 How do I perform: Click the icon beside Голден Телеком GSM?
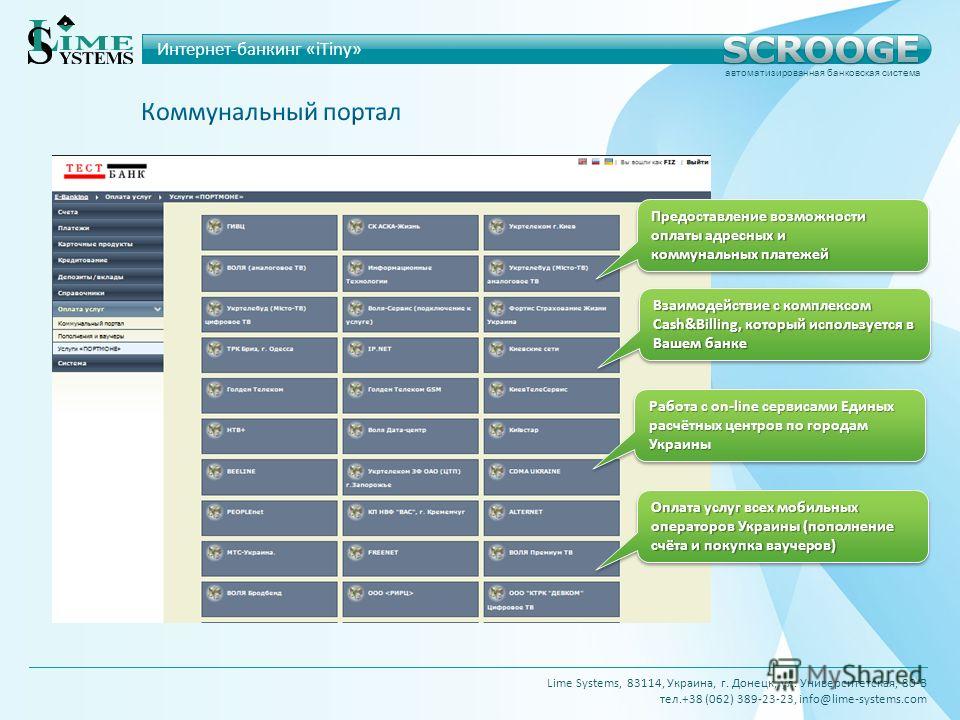(x=356, y=389)
